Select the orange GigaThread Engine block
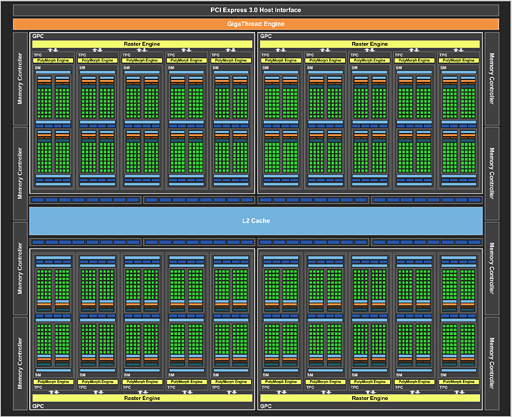This screenshot has height=417, width=512. point(256,24)
